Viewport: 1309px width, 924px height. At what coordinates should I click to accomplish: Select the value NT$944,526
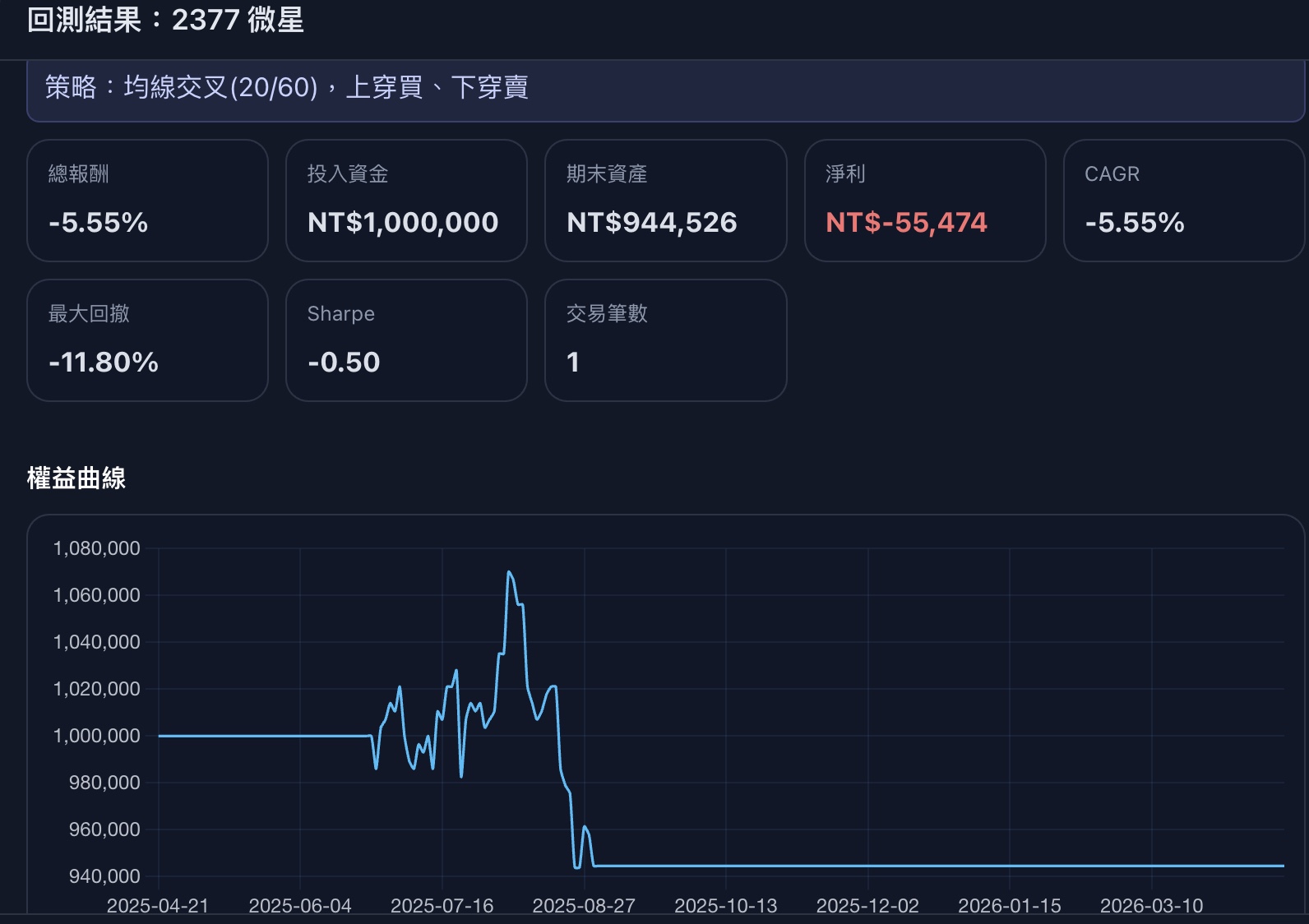coord(652,222)
